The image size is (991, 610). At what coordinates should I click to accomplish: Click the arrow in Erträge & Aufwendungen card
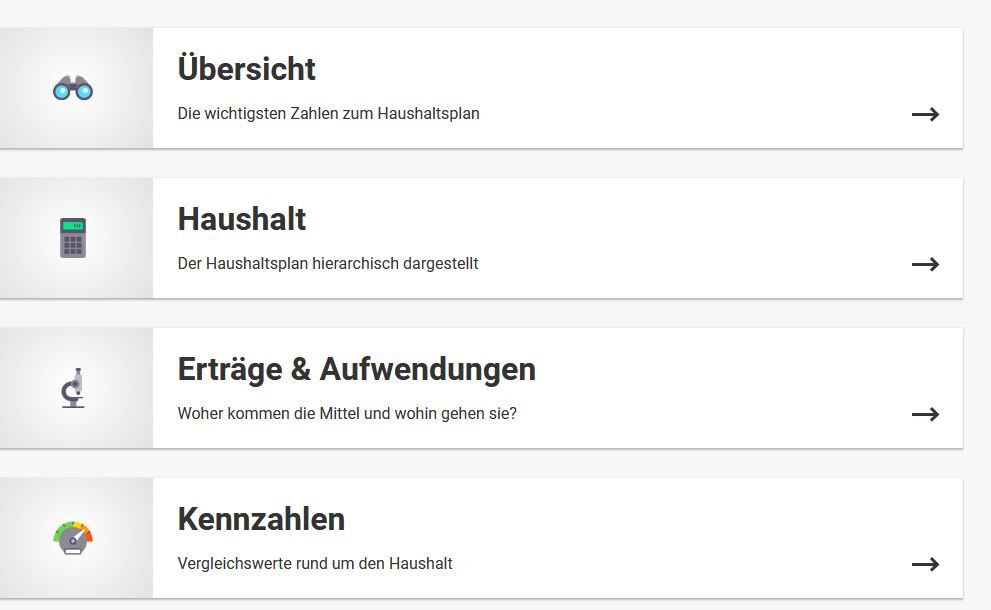coord(925,414)
